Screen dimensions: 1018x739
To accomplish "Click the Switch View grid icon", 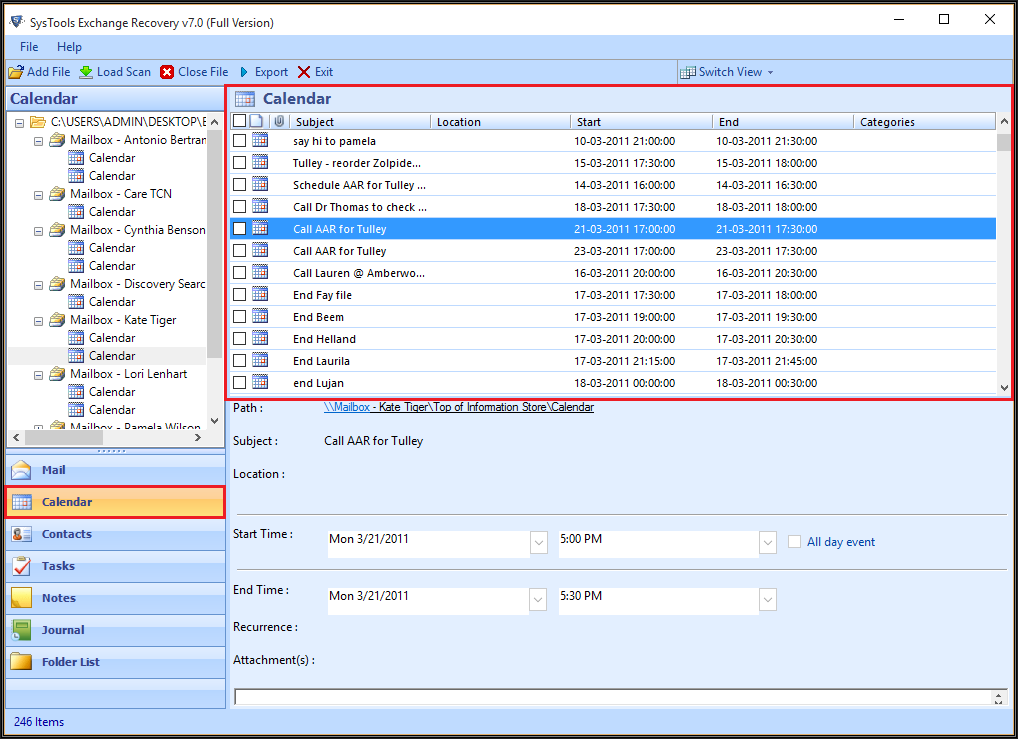I will click(687, 72).
